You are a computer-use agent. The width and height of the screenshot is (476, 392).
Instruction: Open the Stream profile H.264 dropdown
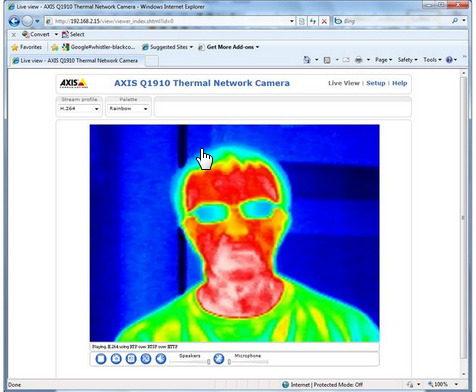pyautogui.click(x=79, y=109)
